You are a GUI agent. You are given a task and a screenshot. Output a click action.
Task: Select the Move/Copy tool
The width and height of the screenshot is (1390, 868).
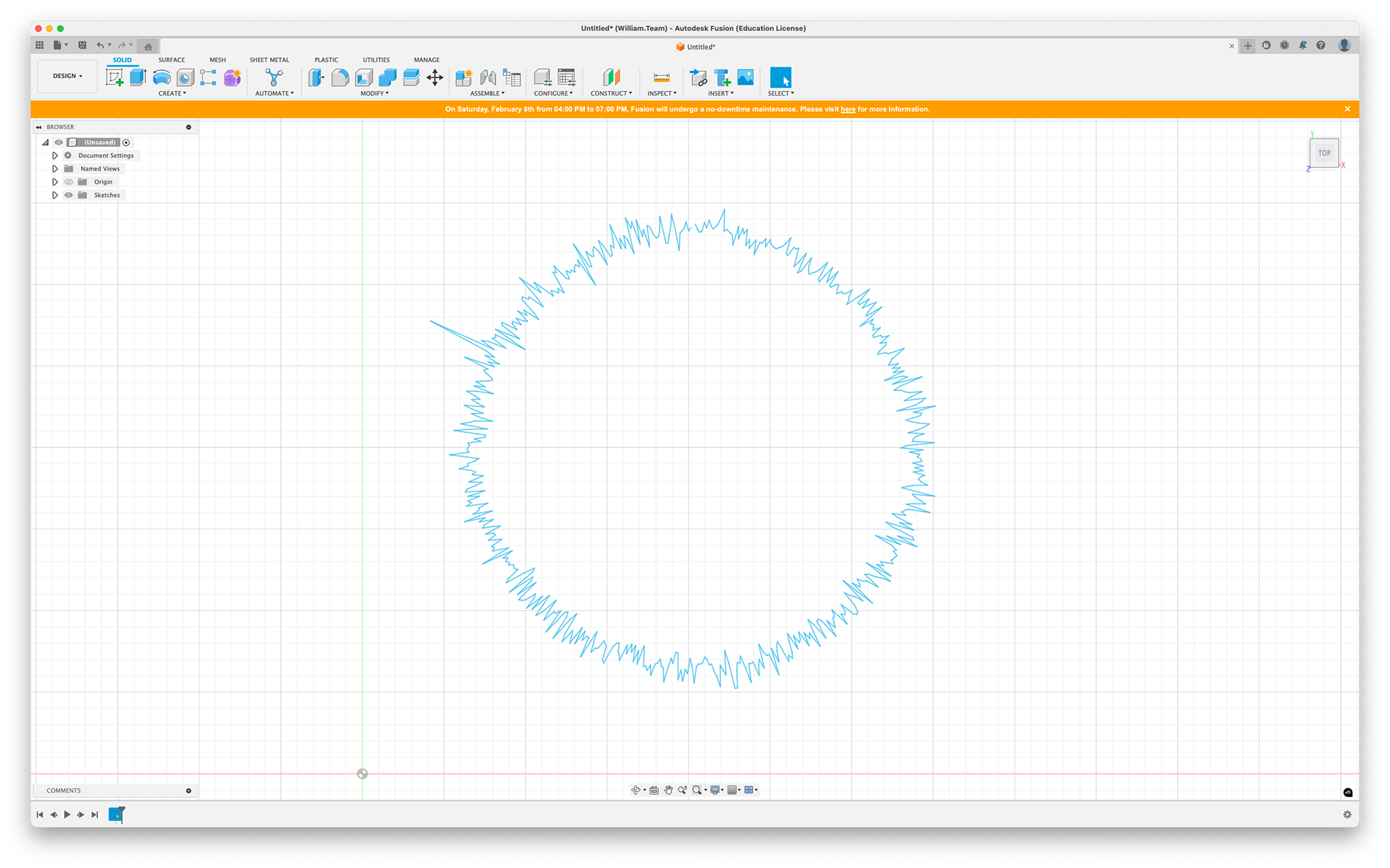click(x=435, y=77)
